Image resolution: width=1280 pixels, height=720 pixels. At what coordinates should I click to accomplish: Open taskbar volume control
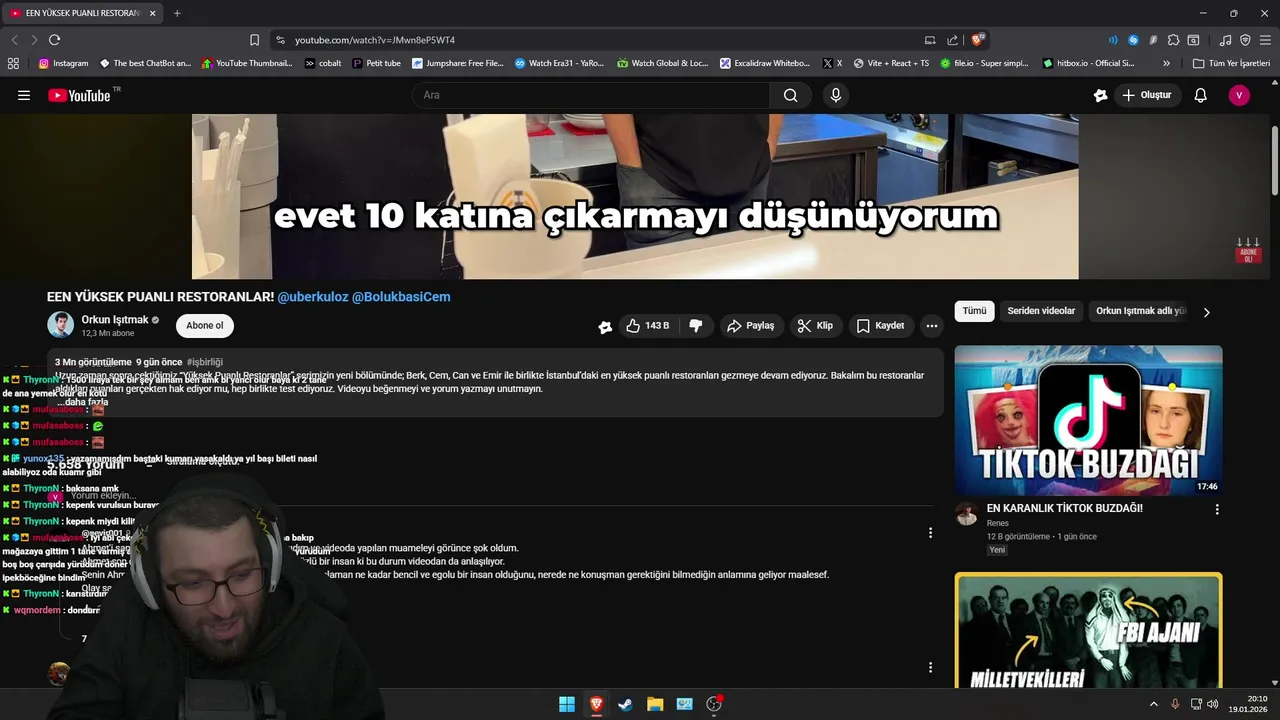(x=1212, y=704)
